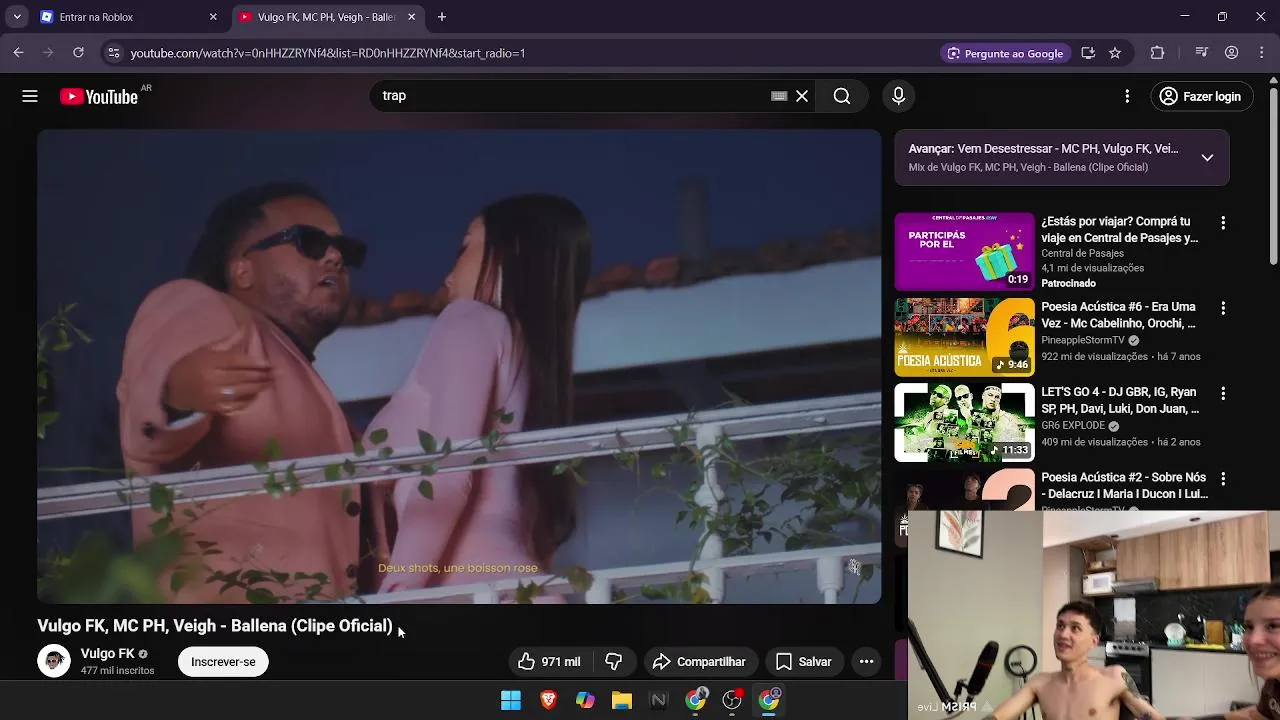Save video with Salvar button

[804, 661]
